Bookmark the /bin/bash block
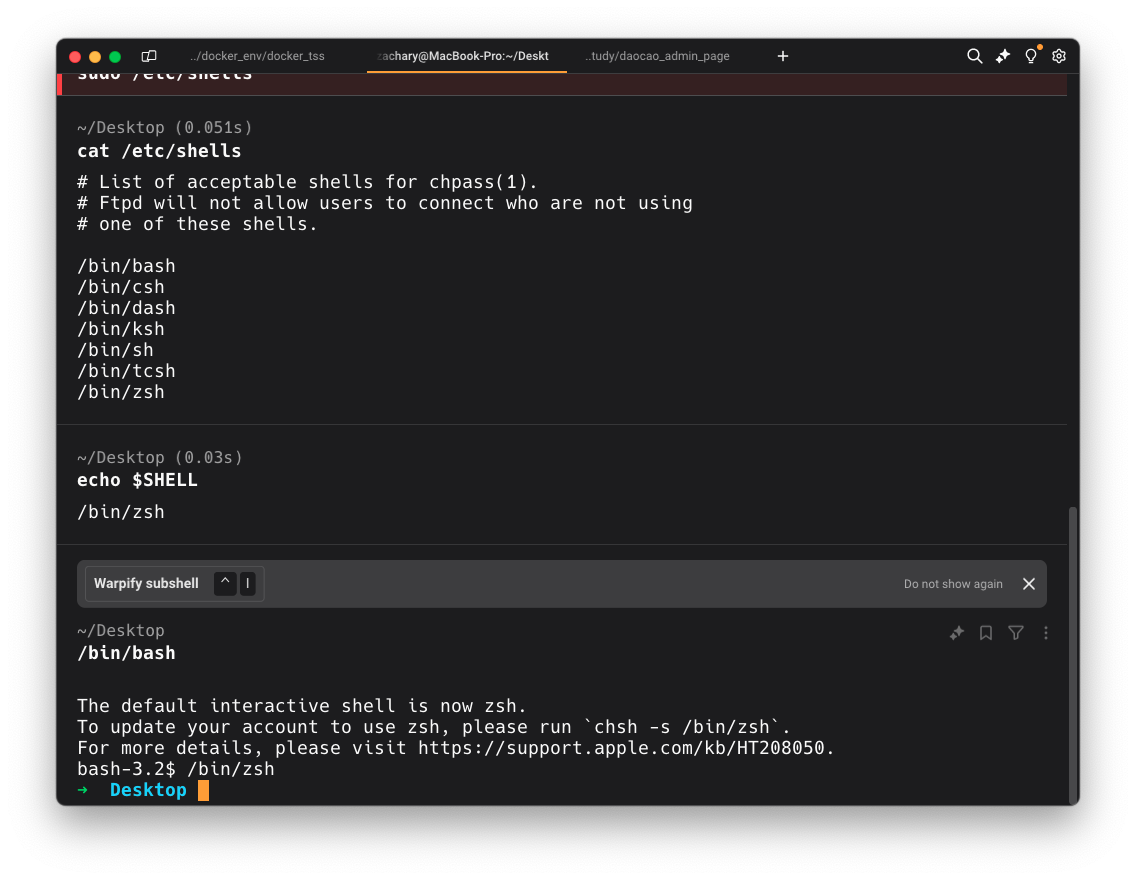 coord(986,633)
